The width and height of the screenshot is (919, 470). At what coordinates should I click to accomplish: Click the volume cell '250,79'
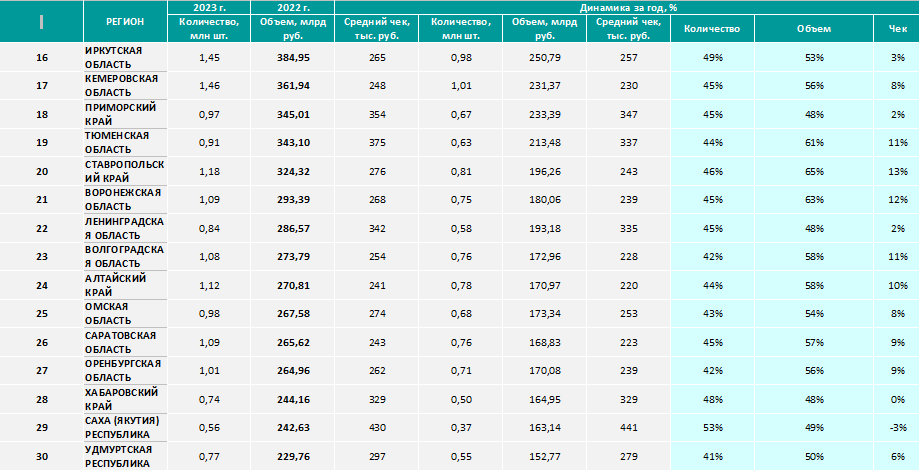[x=544, y=57]
